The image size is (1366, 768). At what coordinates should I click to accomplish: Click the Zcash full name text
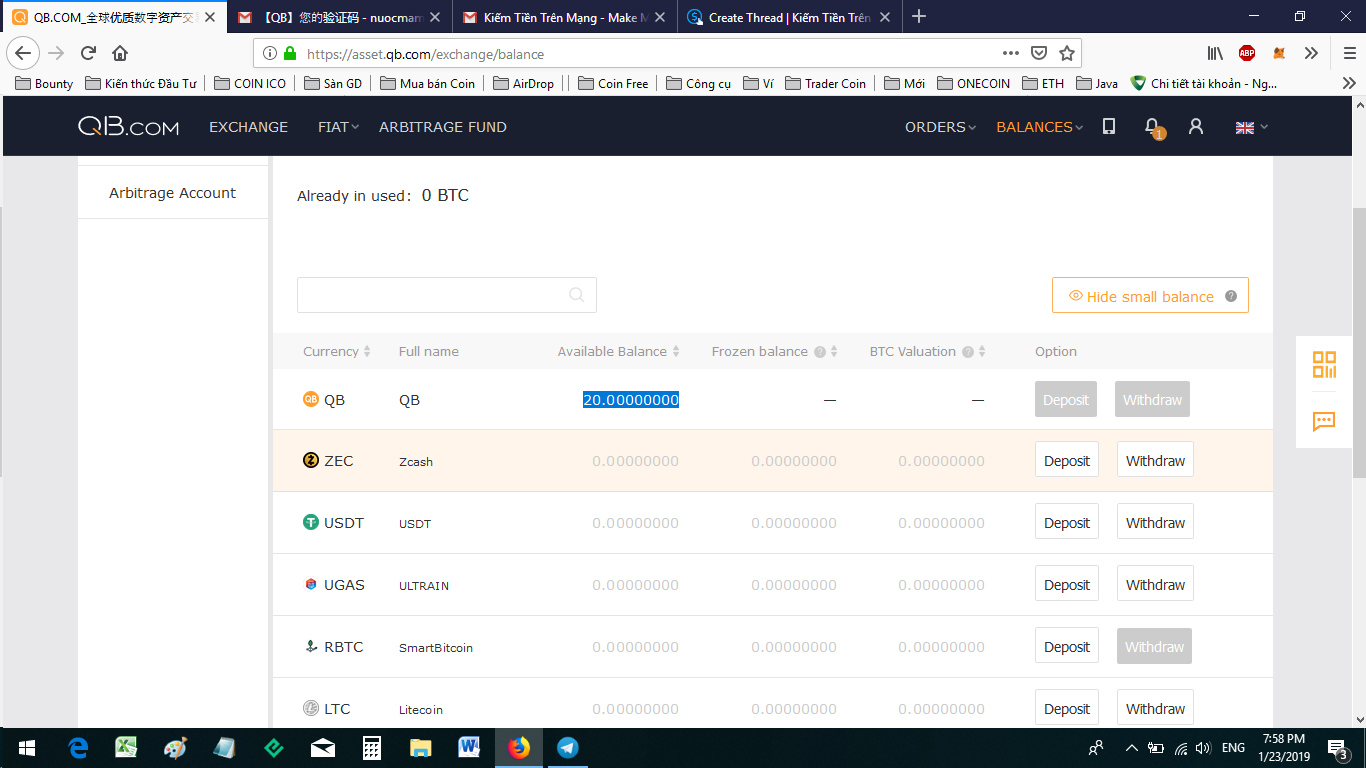416,462
